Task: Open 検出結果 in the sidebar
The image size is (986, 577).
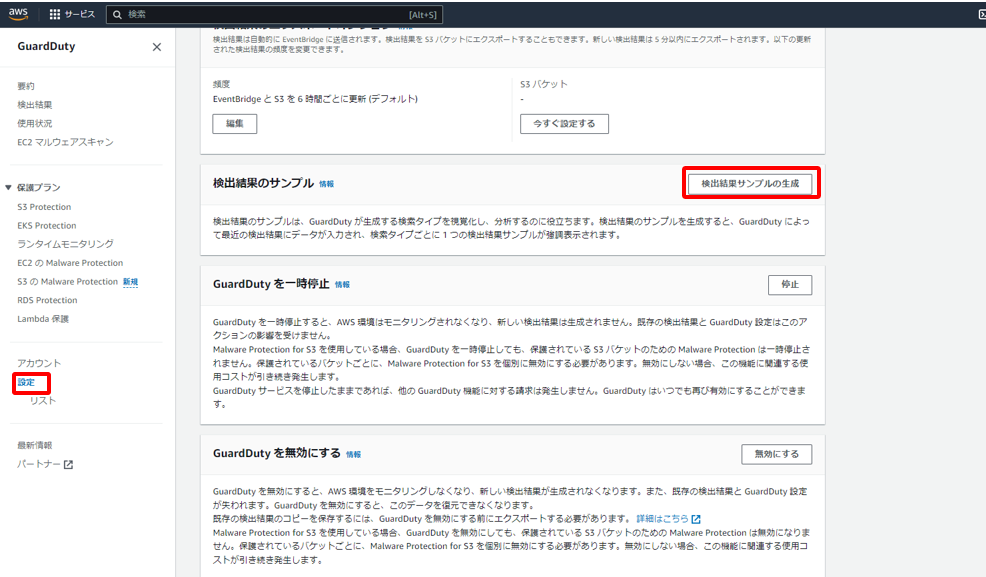Action: pos(35,105)
